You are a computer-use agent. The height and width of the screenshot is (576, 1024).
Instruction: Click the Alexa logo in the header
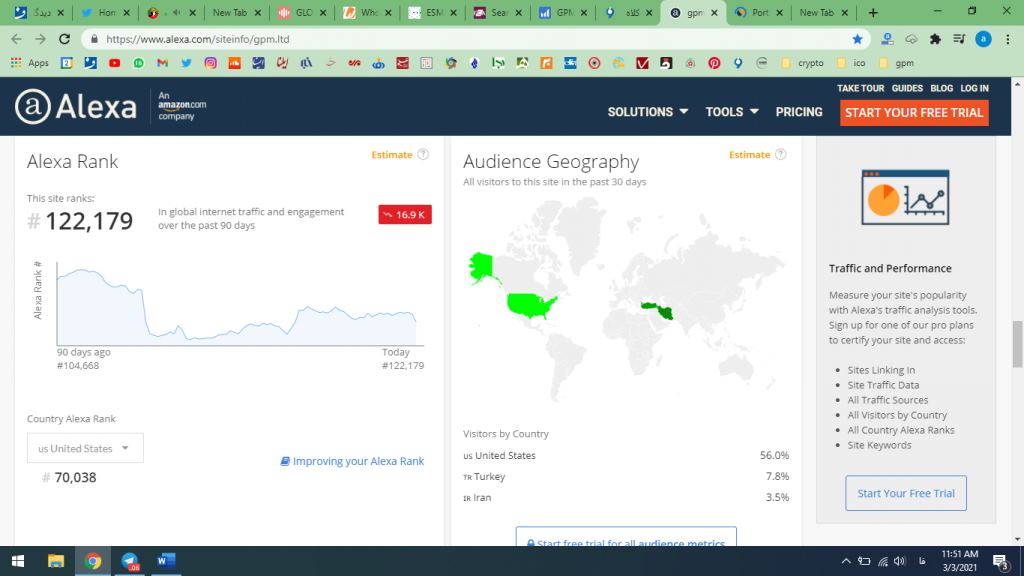76,107
